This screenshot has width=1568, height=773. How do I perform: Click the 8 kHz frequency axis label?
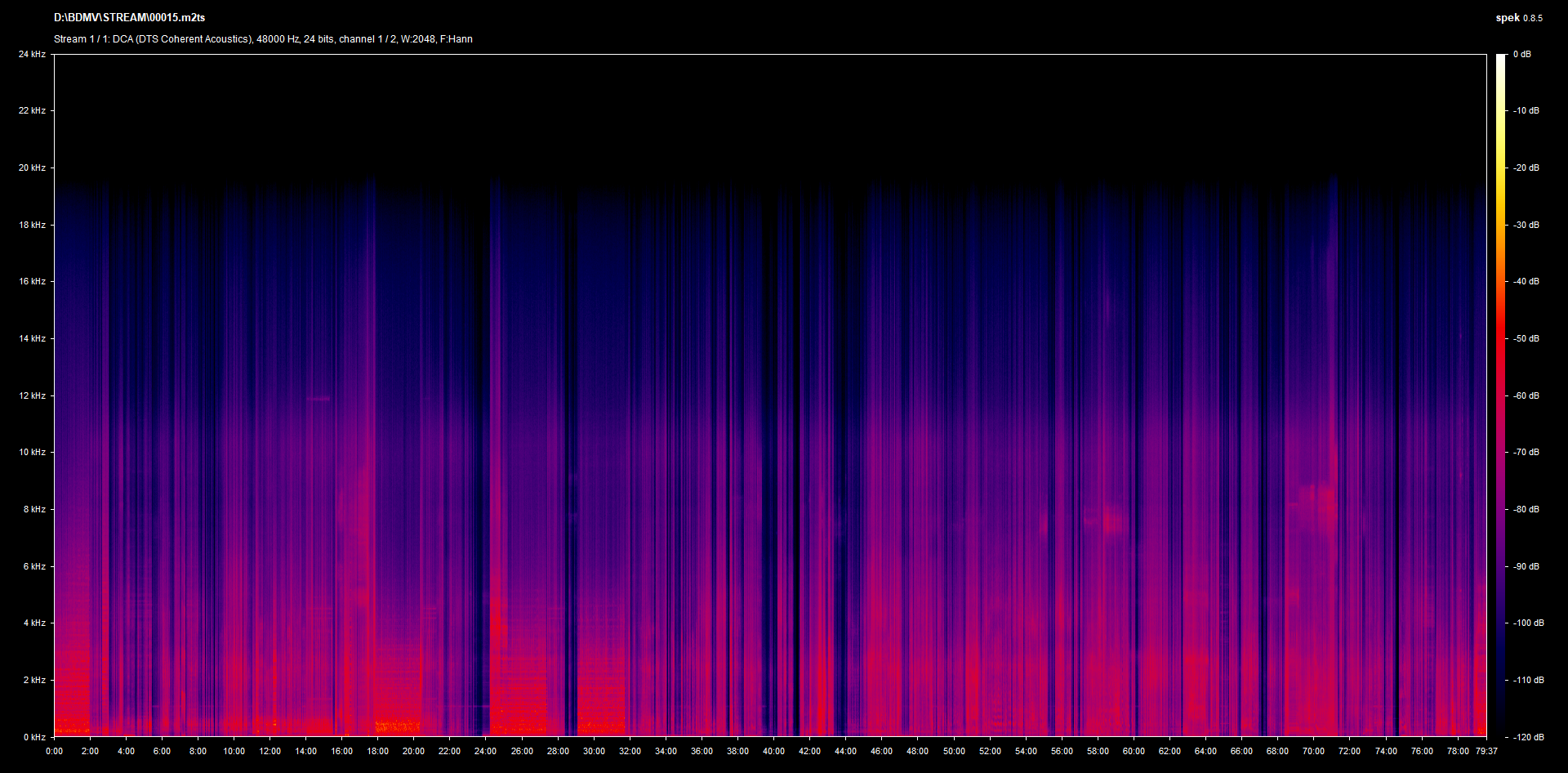point(34,509)
